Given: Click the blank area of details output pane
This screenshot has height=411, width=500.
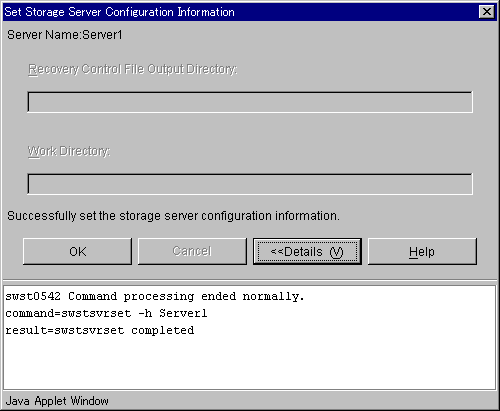Looking at the screenshot, I should pos(250,363).
